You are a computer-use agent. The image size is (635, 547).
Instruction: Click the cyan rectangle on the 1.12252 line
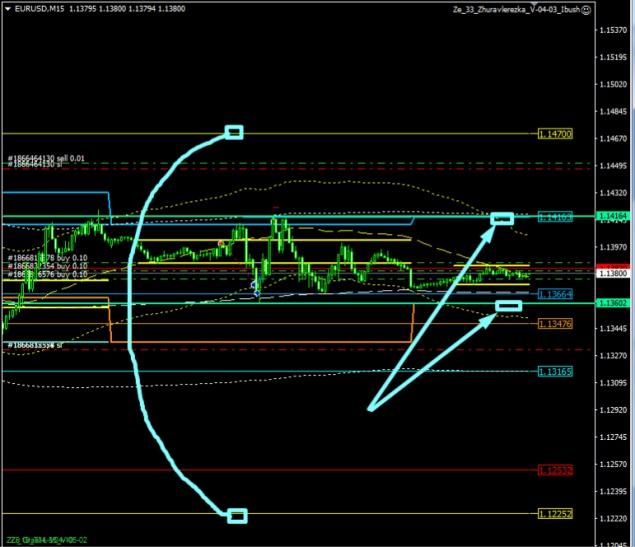236,516
